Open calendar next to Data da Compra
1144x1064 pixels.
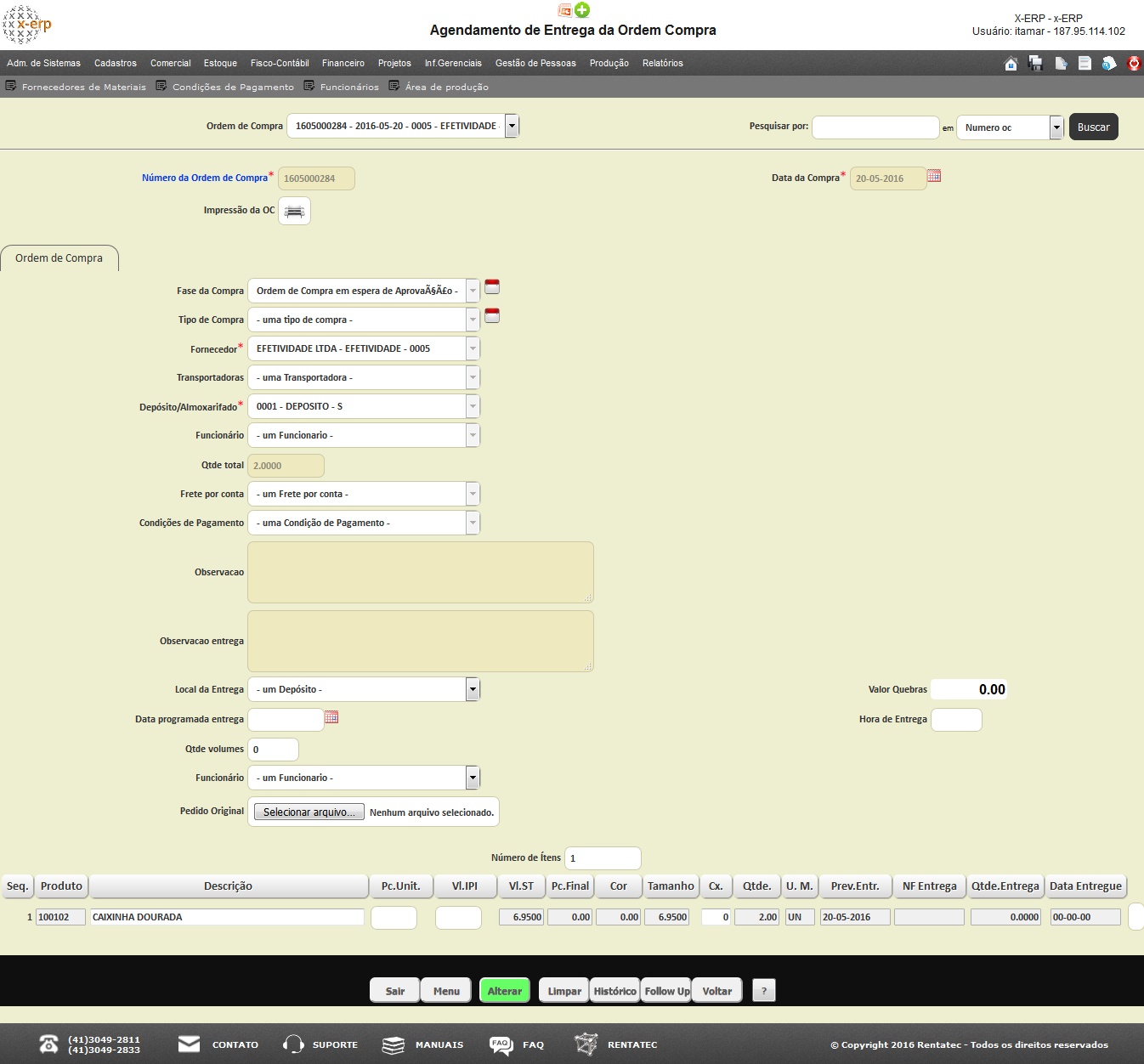(x=934, y=176)
